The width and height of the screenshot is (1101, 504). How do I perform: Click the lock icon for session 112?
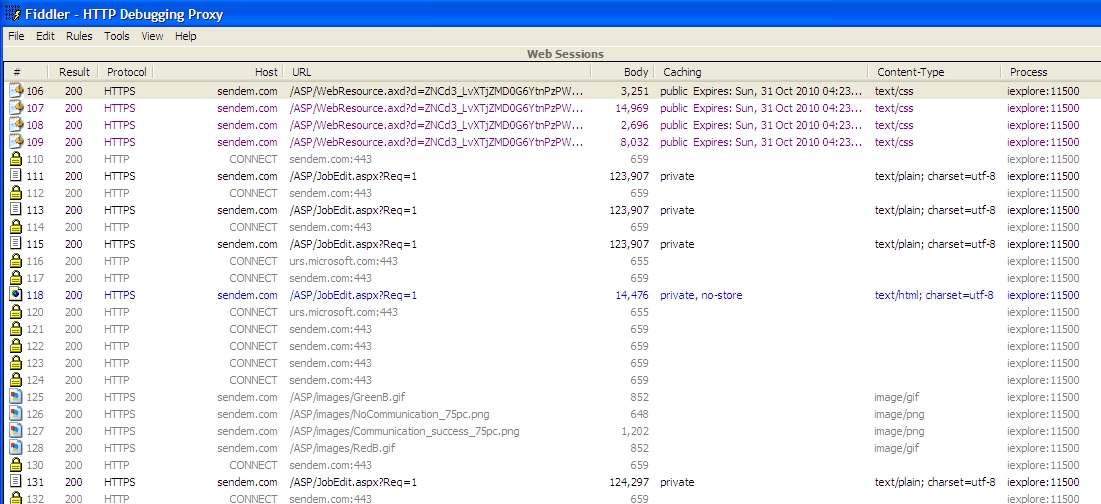pos(15,193)
